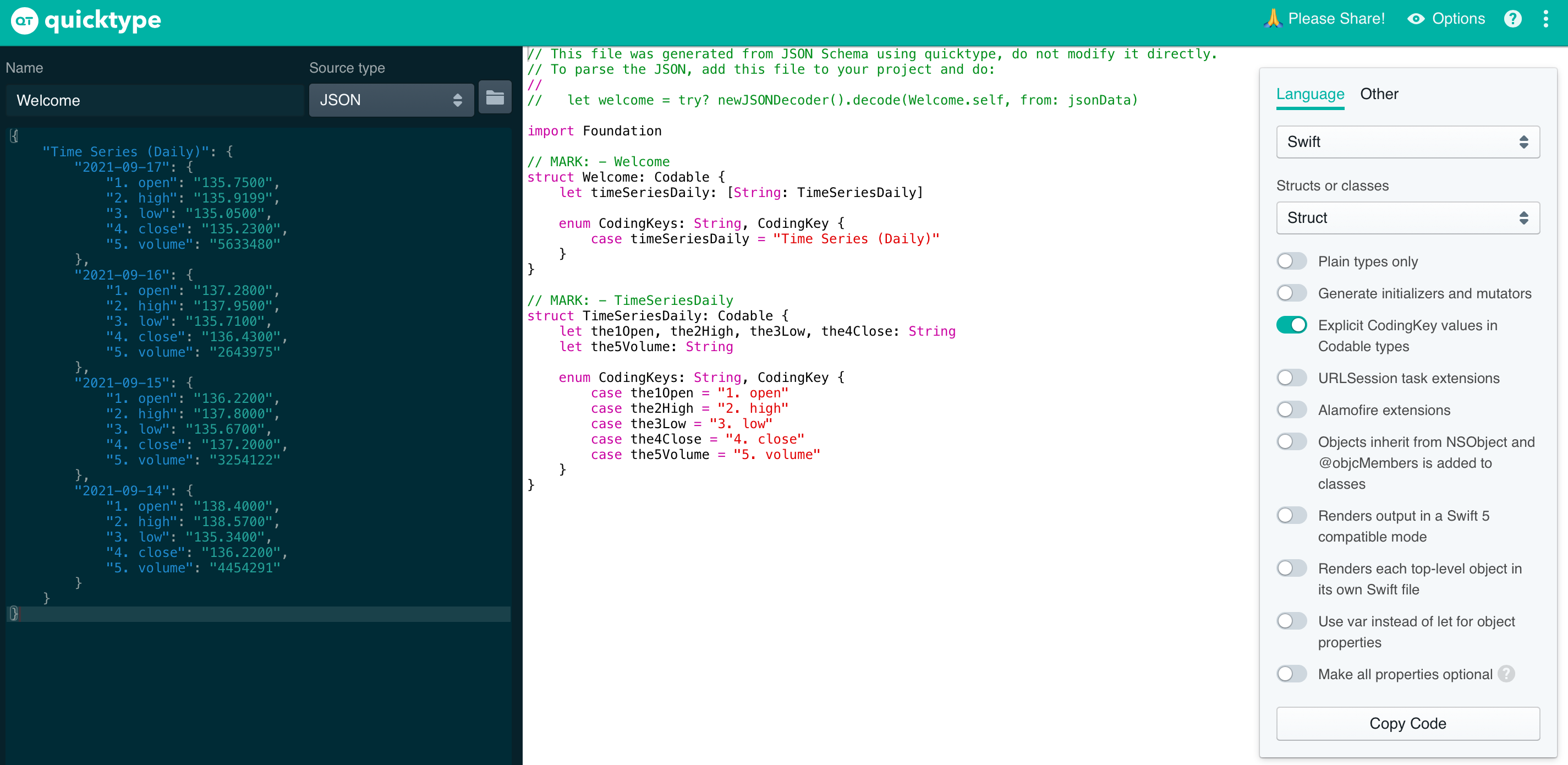Expand the Struct or classes dropdown
The image size is (1568, 765).
click(1407, 218)
